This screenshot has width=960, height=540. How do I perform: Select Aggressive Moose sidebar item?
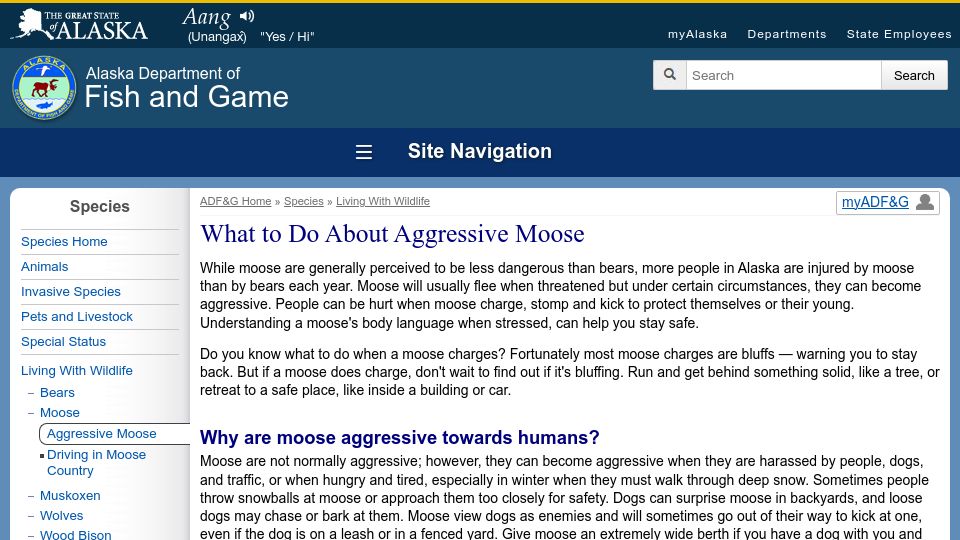[102, 434]
